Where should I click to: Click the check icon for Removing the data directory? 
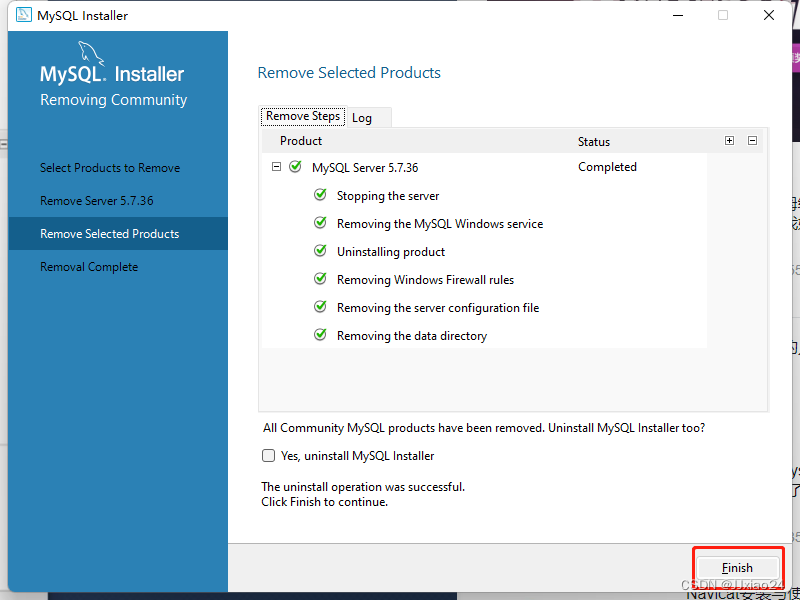320,335
